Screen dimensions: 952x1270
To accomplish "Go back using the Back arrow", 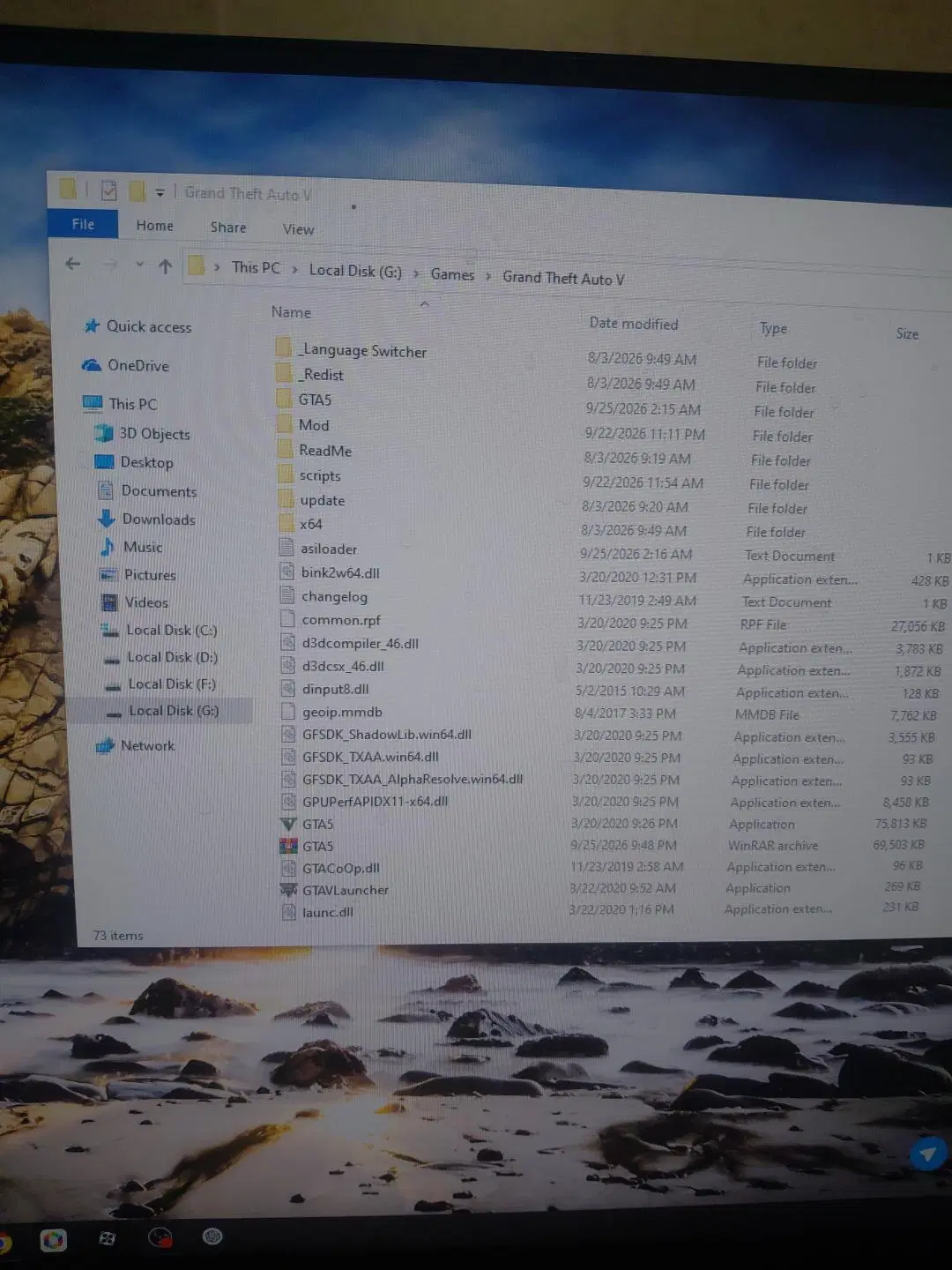I will click(73, 264).
